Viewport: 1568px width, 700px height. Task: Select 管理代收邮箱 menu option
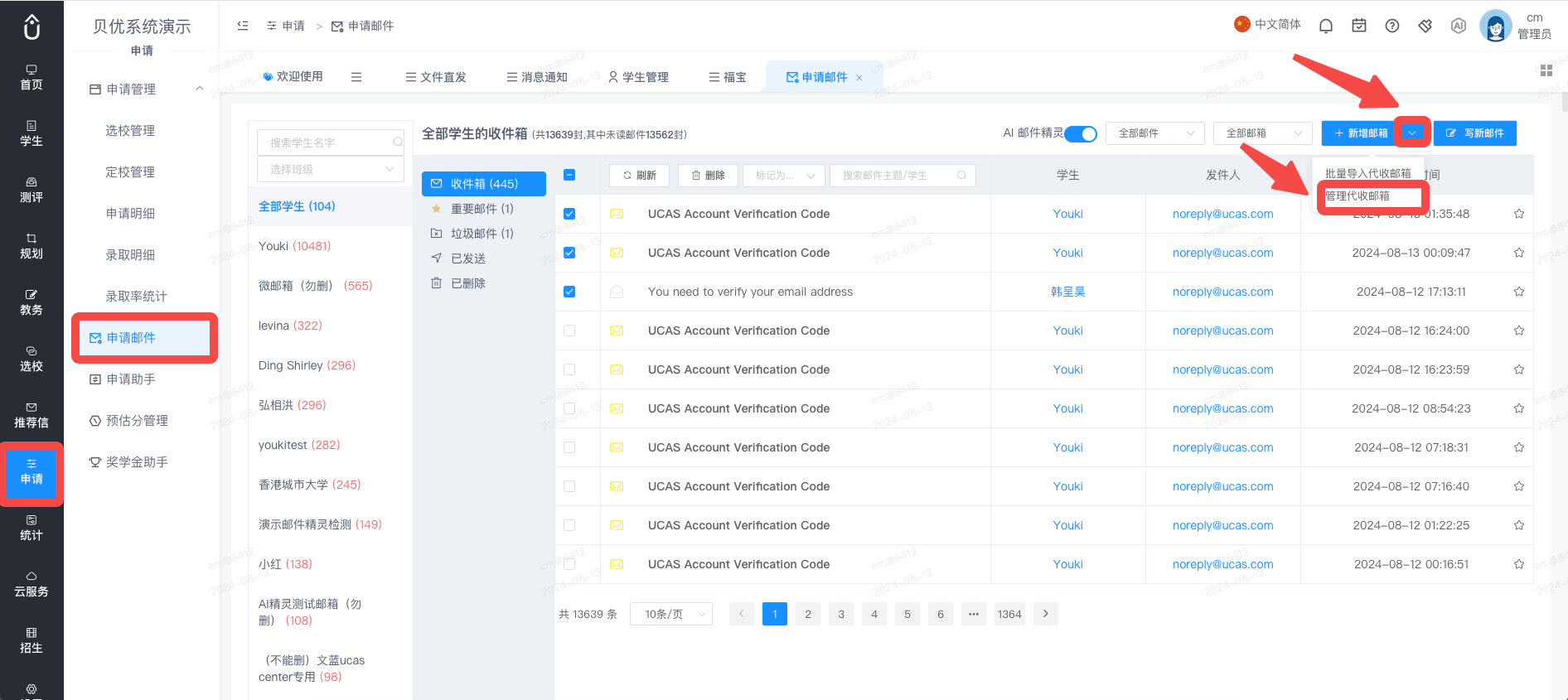coord(1370,196)
